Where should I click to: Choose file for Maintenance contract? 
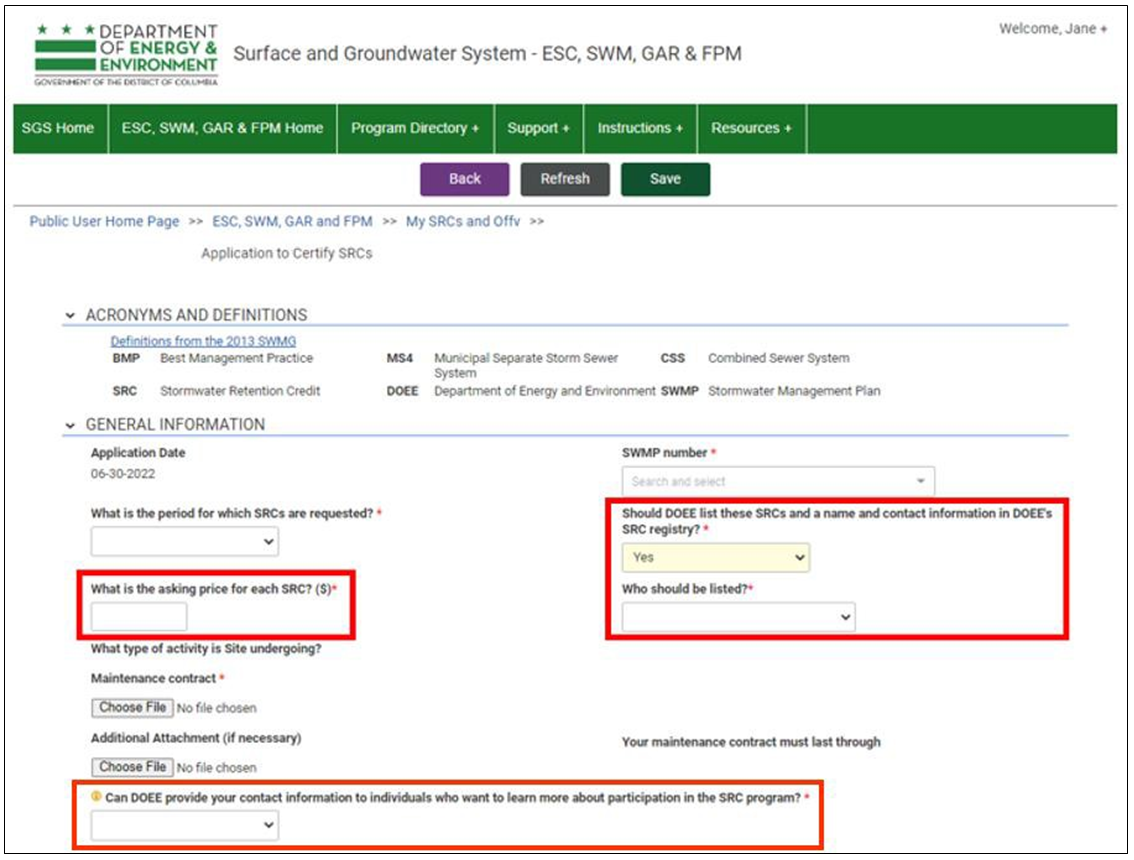[133, 707]
